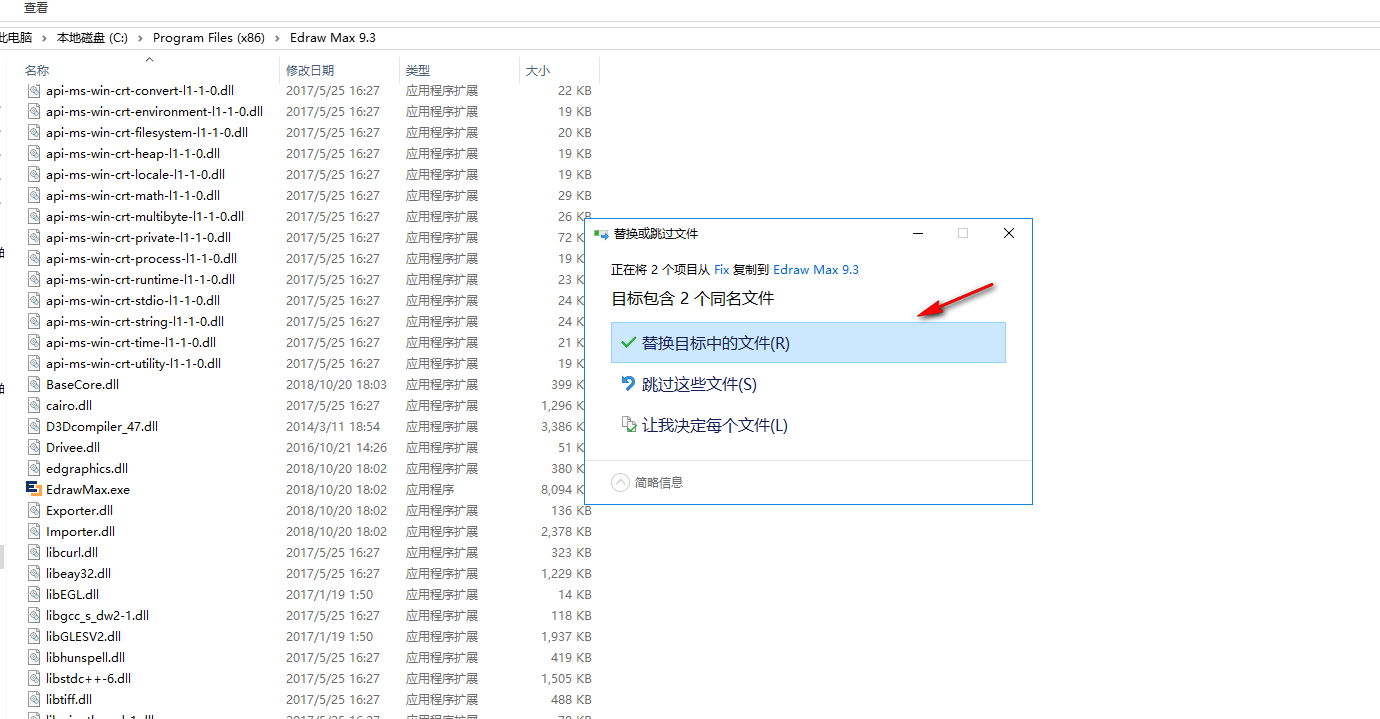The width and height of the screenshot is (1380, 719).
Task: Select the Importer.dll file name
Action: coord(80,531)
